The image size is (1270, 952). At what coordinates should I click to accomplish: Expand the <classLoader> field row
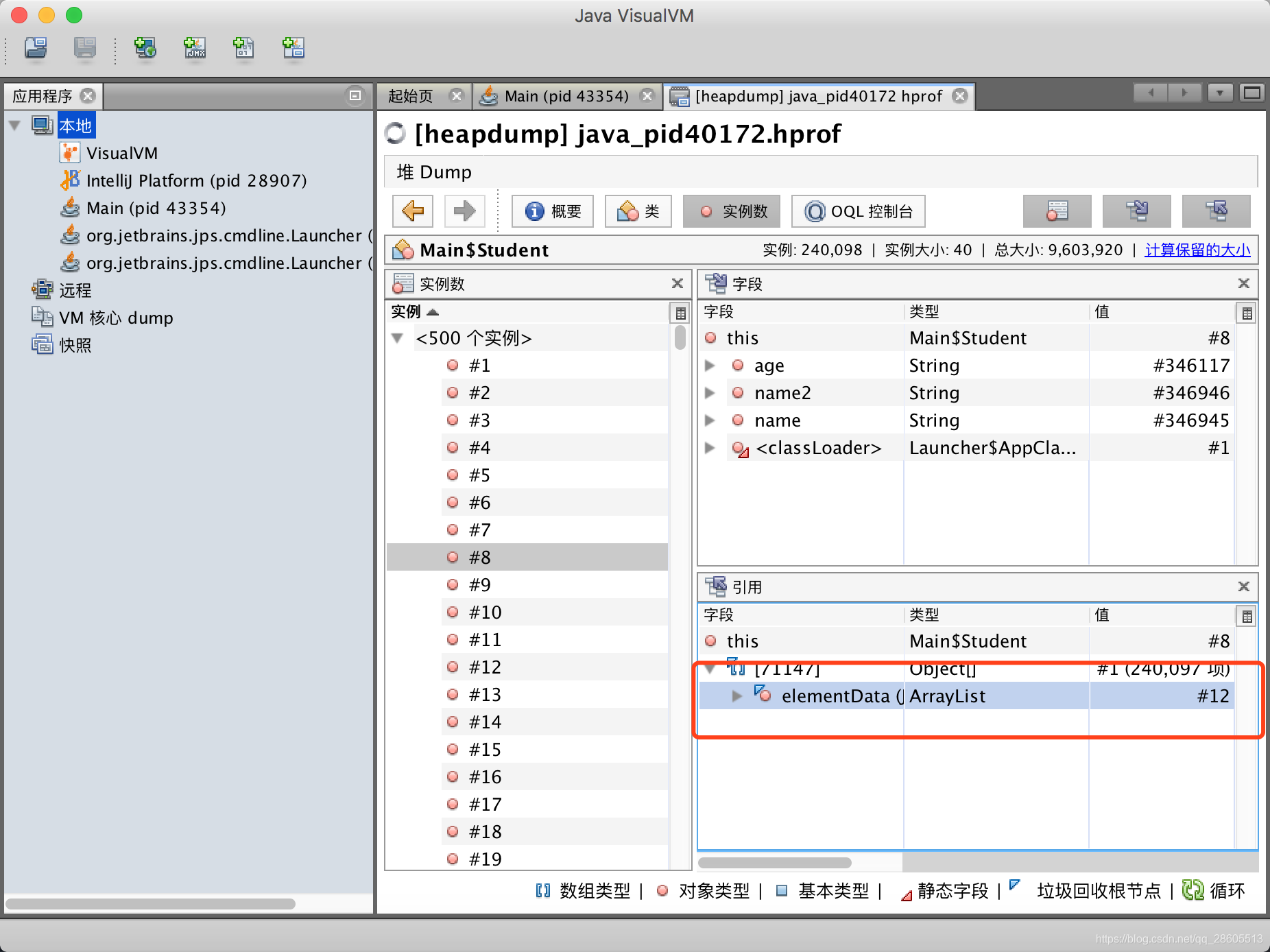pyautogui.click(x=710, y=448)
